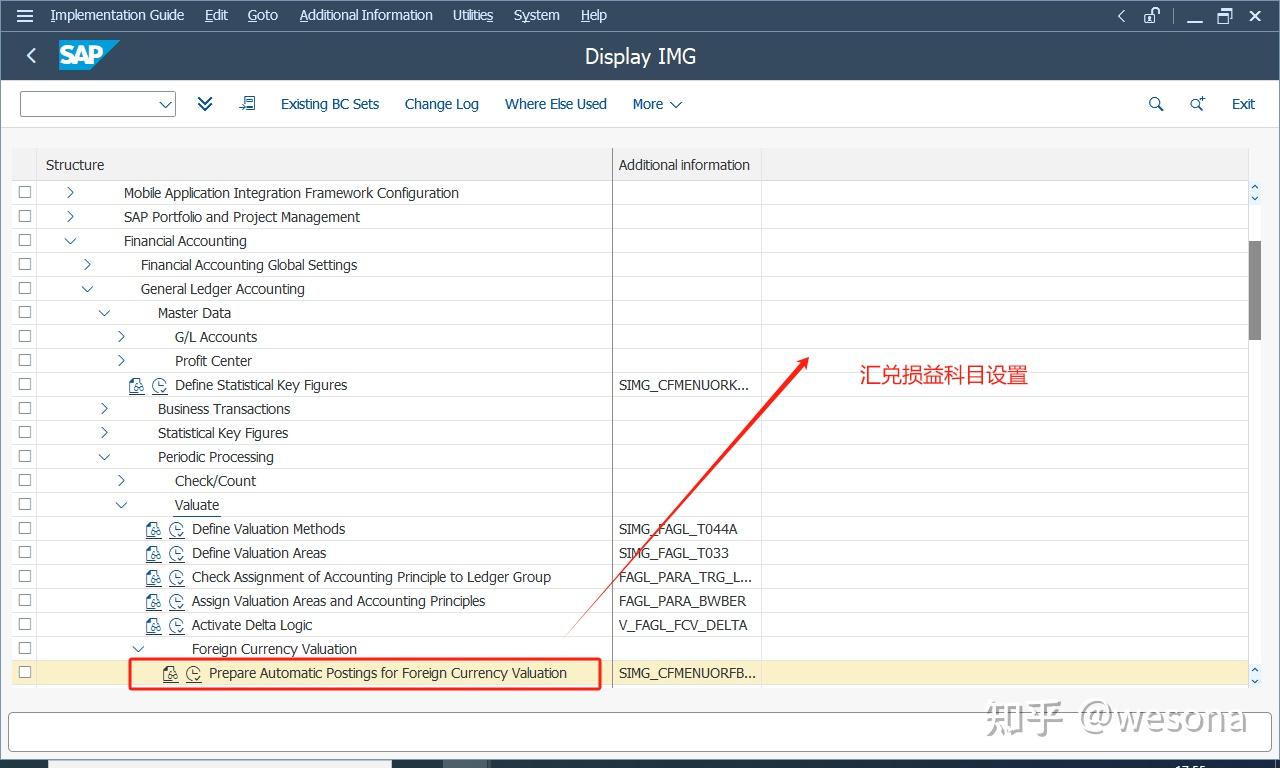Open documentation icon for Define Statistical Key Figures
1280x768 pixels.
(x=137, y=385)
